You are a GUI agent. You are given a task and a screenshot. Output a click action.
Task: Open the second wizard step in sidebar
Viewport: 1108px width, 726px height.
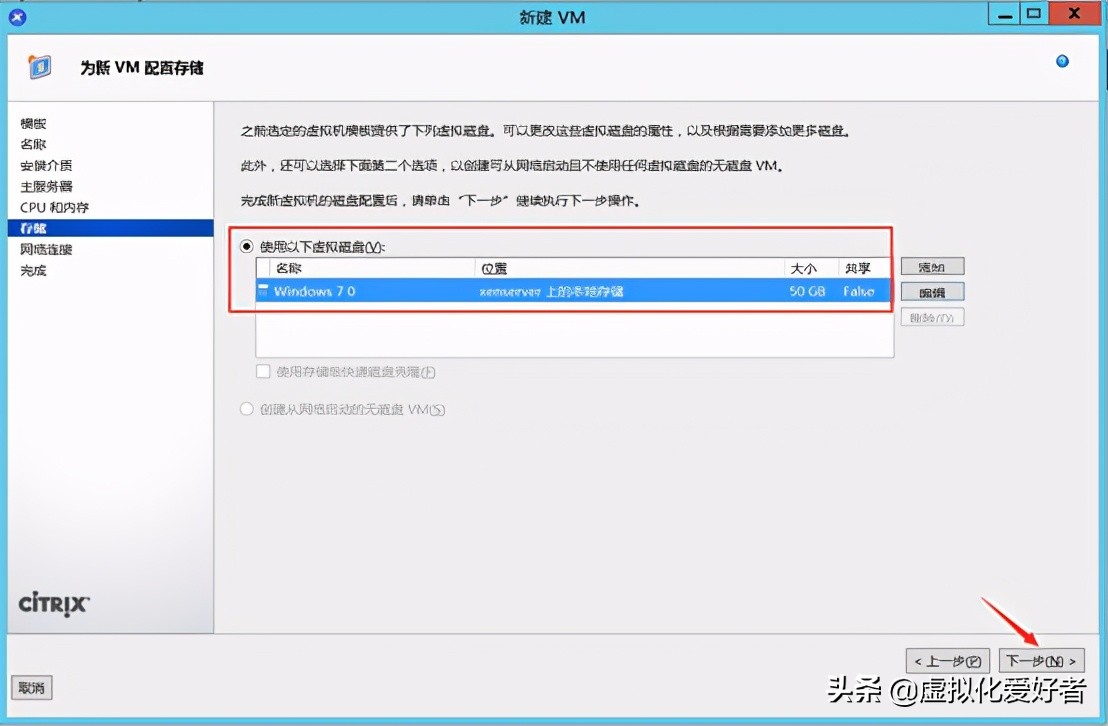tap(33, 144)
